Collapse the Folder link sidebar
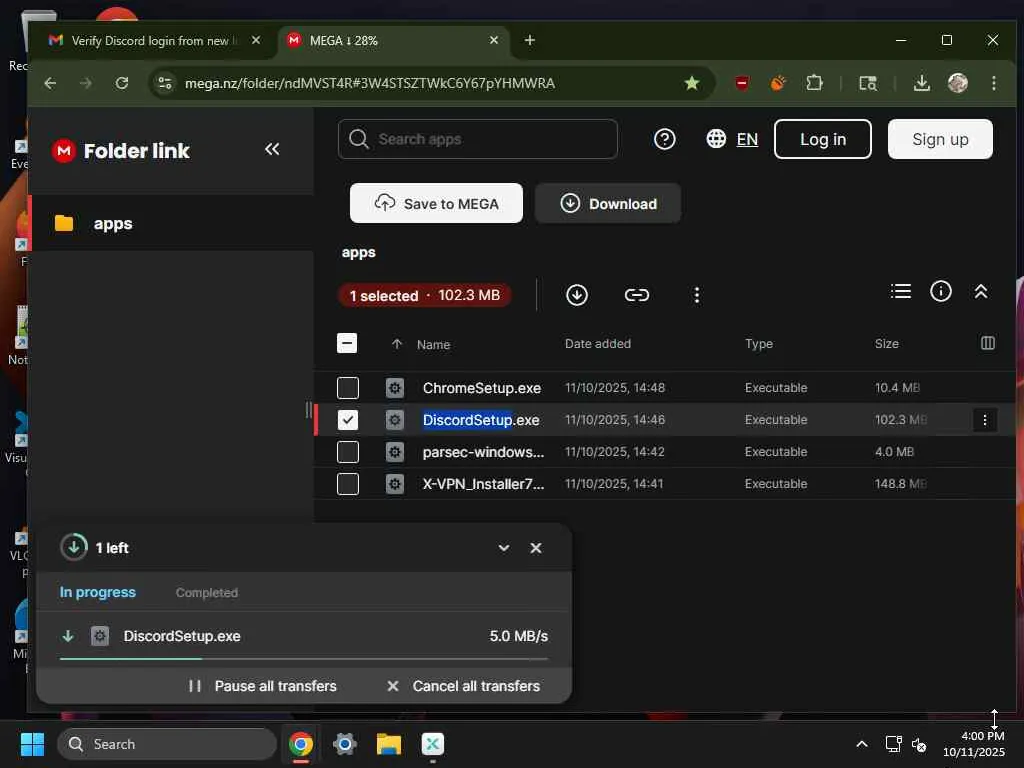The image size is (1024, 768). (x=272, y=150)
